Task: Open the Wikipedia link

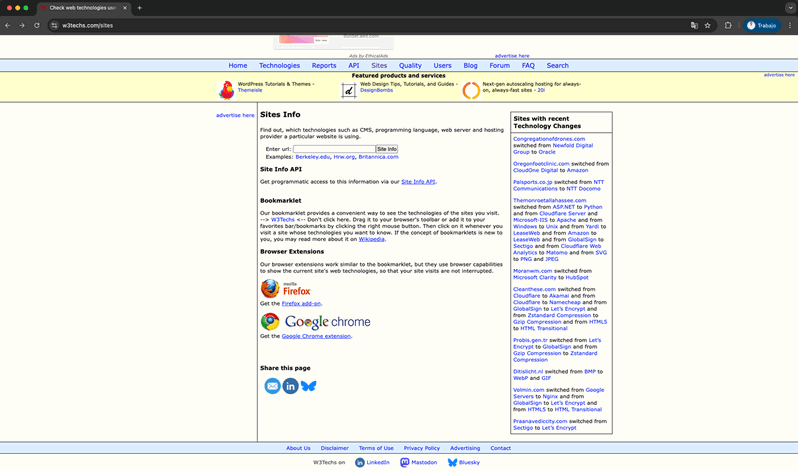Action: coord(372,239)
